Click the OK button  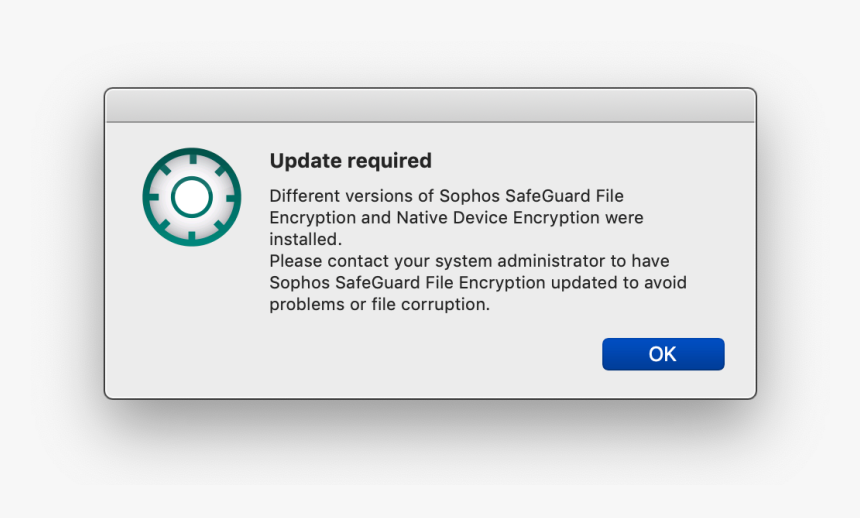(x=663, y=354)
